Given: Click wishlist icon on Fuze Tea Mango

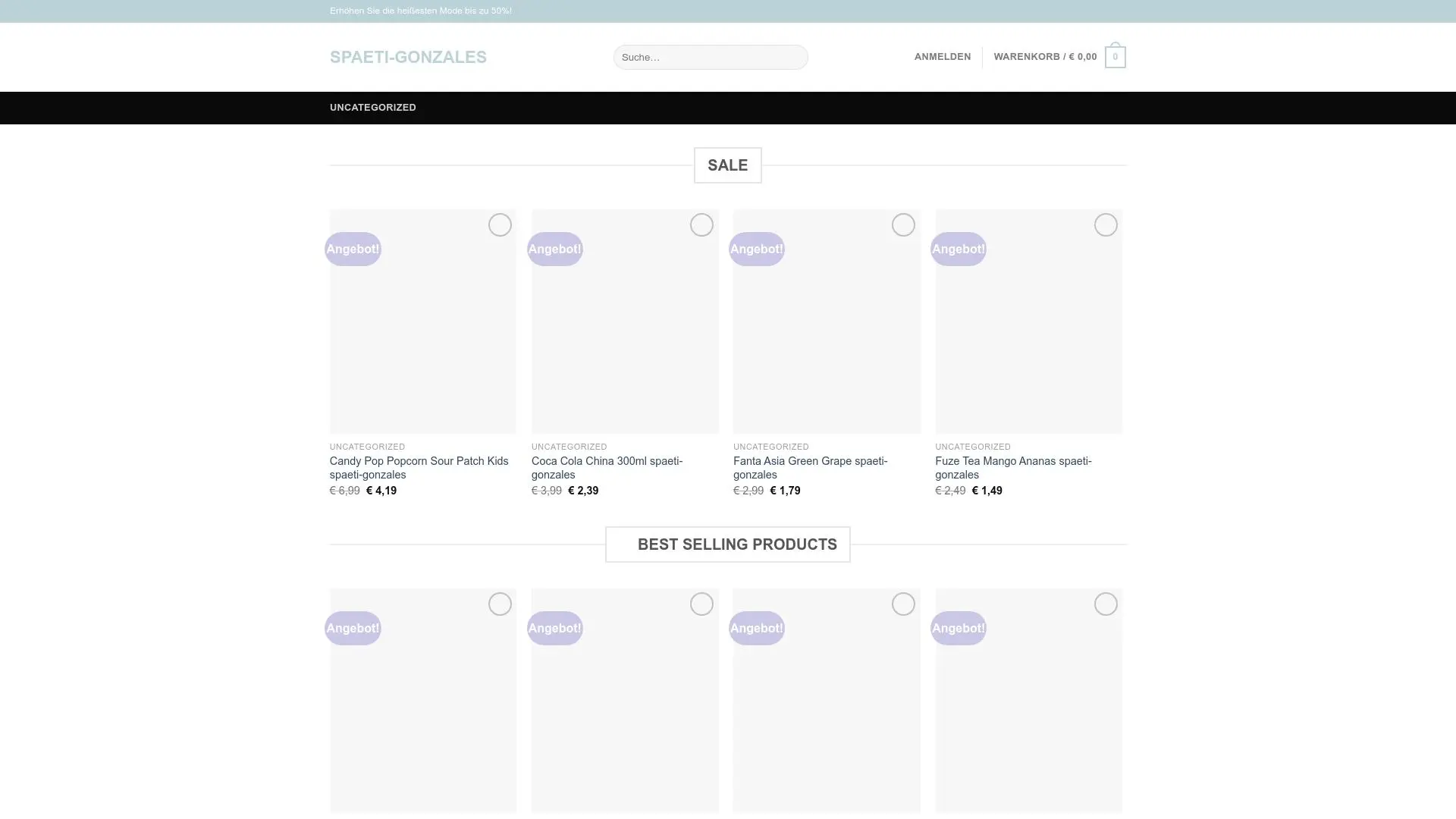Looking at the screenshot, I should tap(1106, 225).
